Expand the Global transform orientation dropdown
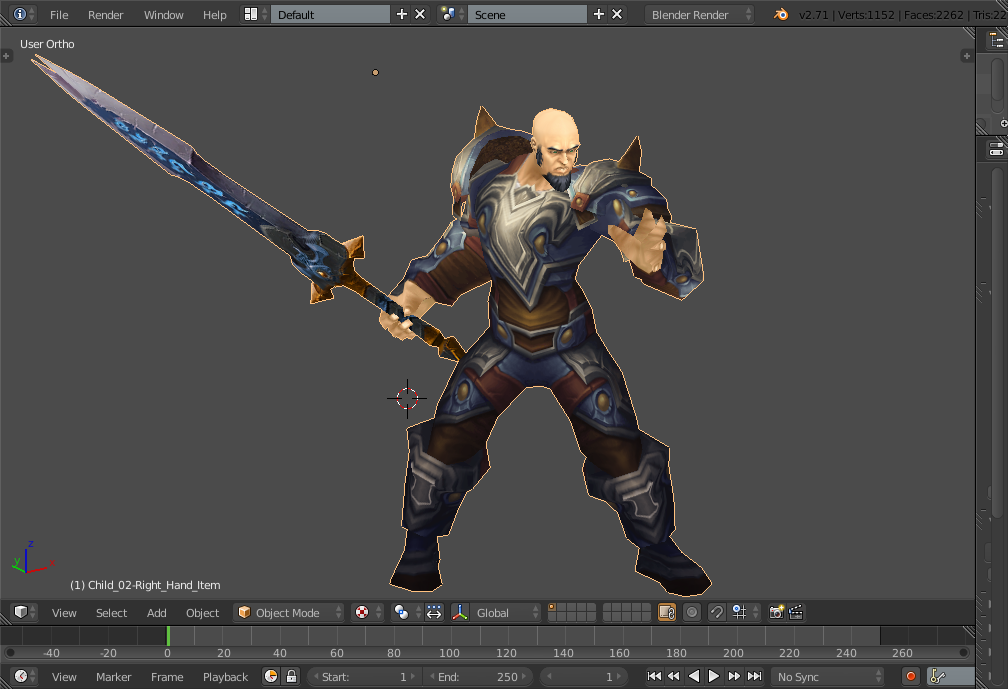The height and width of the screenshot is (689, 1008). click(x=496, y=613)
